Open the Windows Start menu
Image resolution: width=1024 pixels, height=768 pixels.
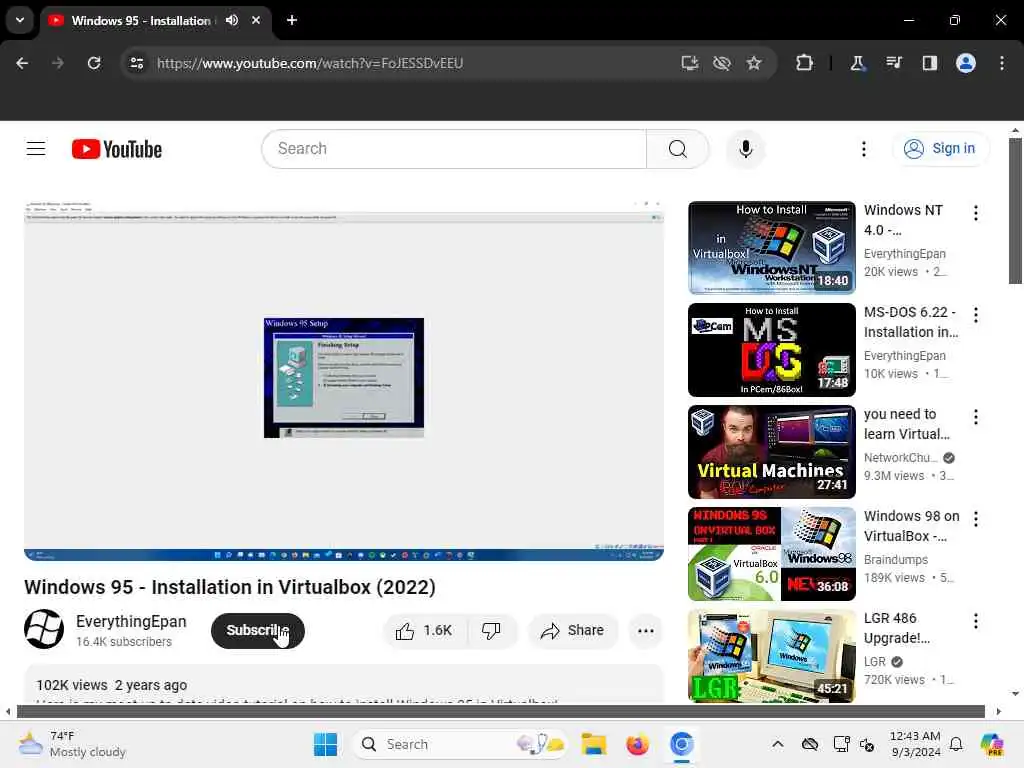coord(325,744)
